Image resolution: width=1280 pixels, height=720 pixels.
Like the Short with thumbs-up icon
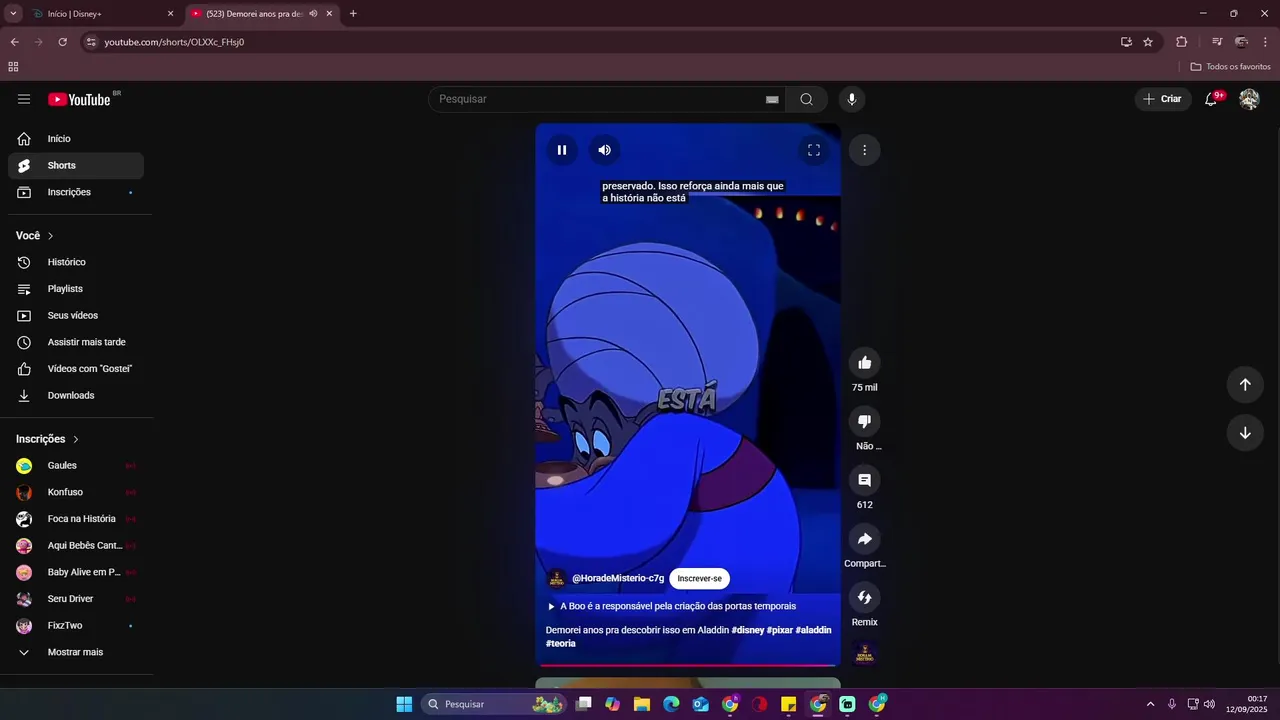(x=865, y=363)
